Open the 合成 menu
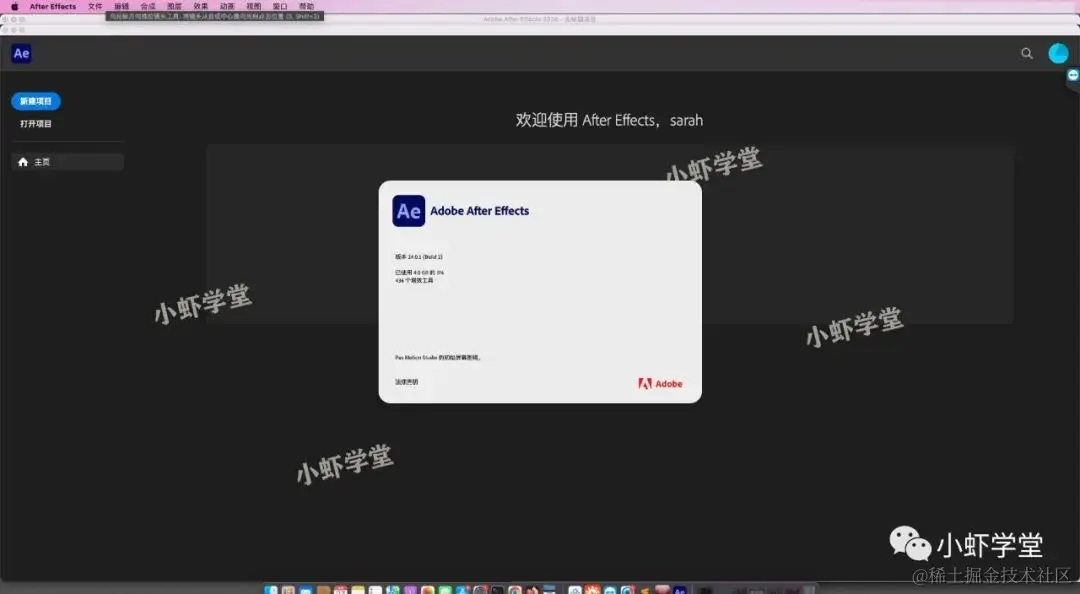 coord(147,6)
